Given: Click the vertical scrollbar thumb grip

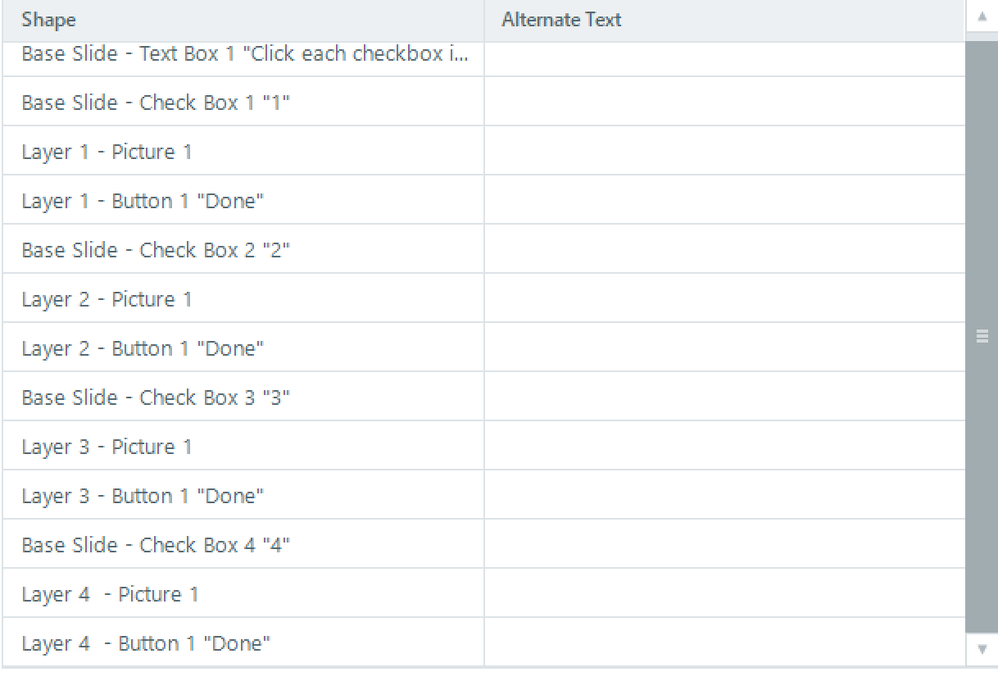Looking at the screenshot, I should [981, 337].
